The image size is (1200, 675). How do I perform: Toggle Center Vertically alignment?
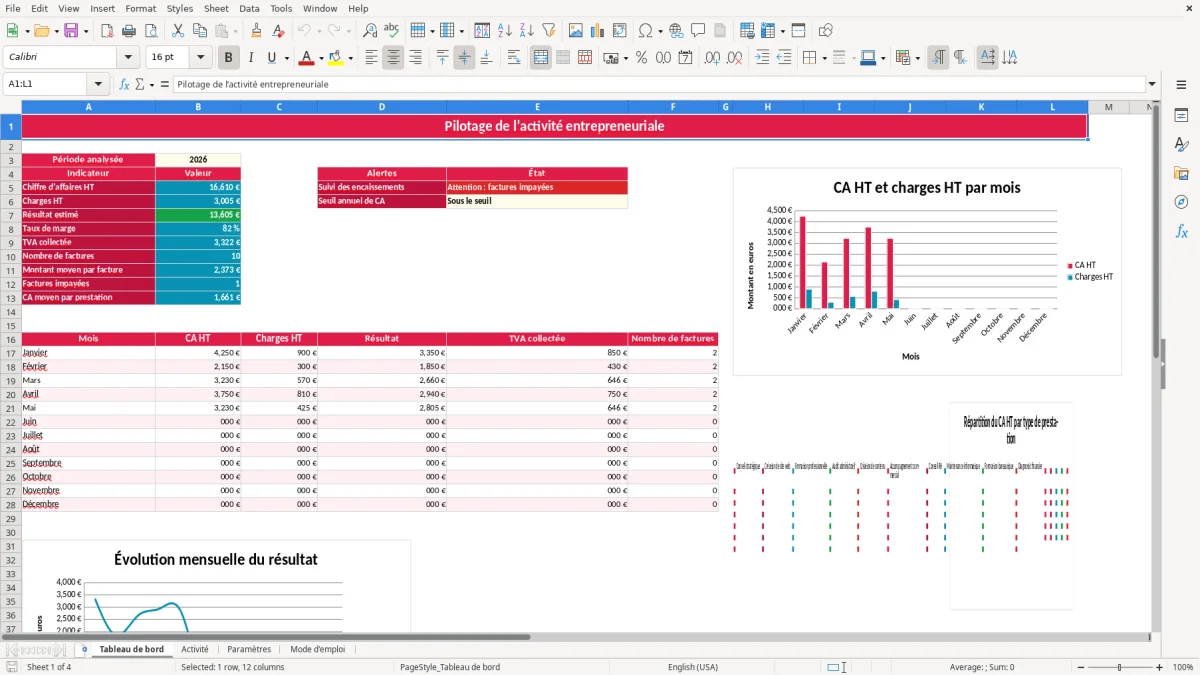(x=464, y=58)
